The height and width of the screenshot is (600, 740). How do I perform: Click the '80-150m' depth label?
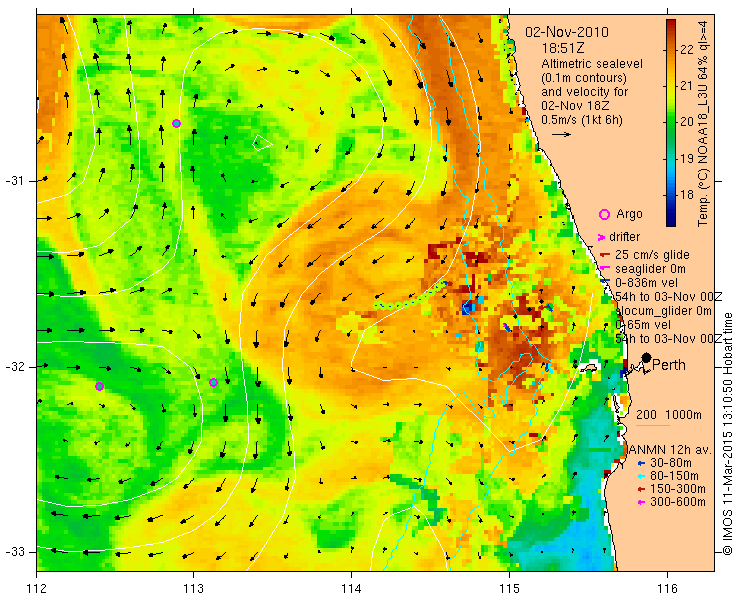[675, 476]
